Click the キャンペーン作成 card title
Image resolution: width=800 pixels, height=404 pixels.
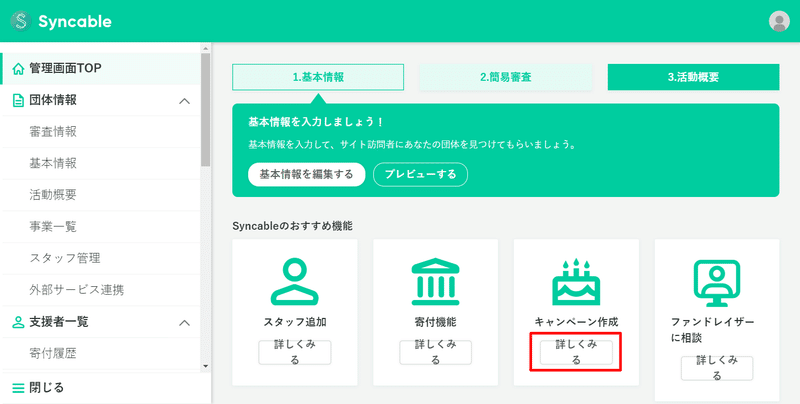click(x=576, y=322)
